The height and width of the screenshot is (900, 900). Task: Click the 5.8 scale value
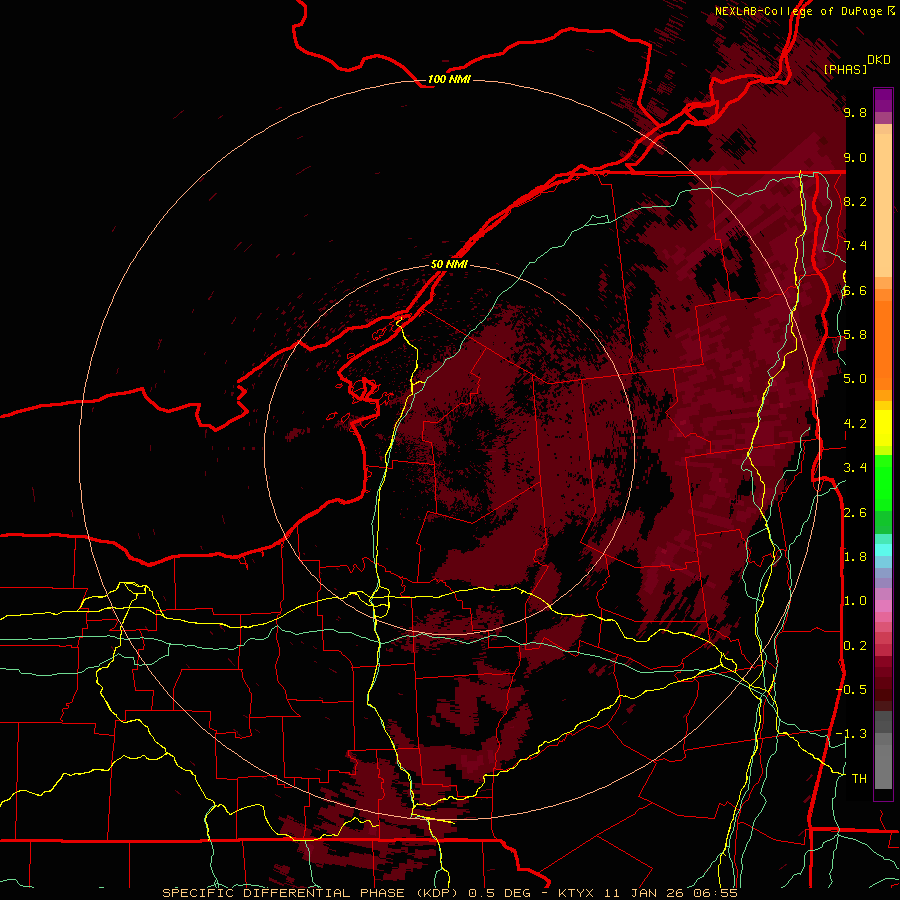pyautogui.click(x=855, y=334)
